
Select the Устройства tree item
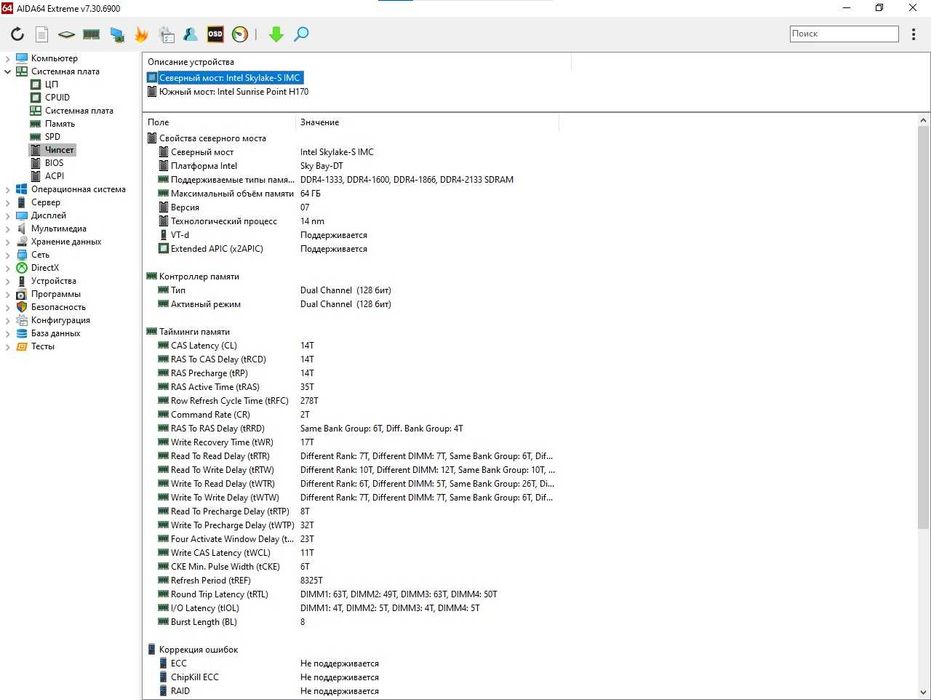click(x=53, y=281)
